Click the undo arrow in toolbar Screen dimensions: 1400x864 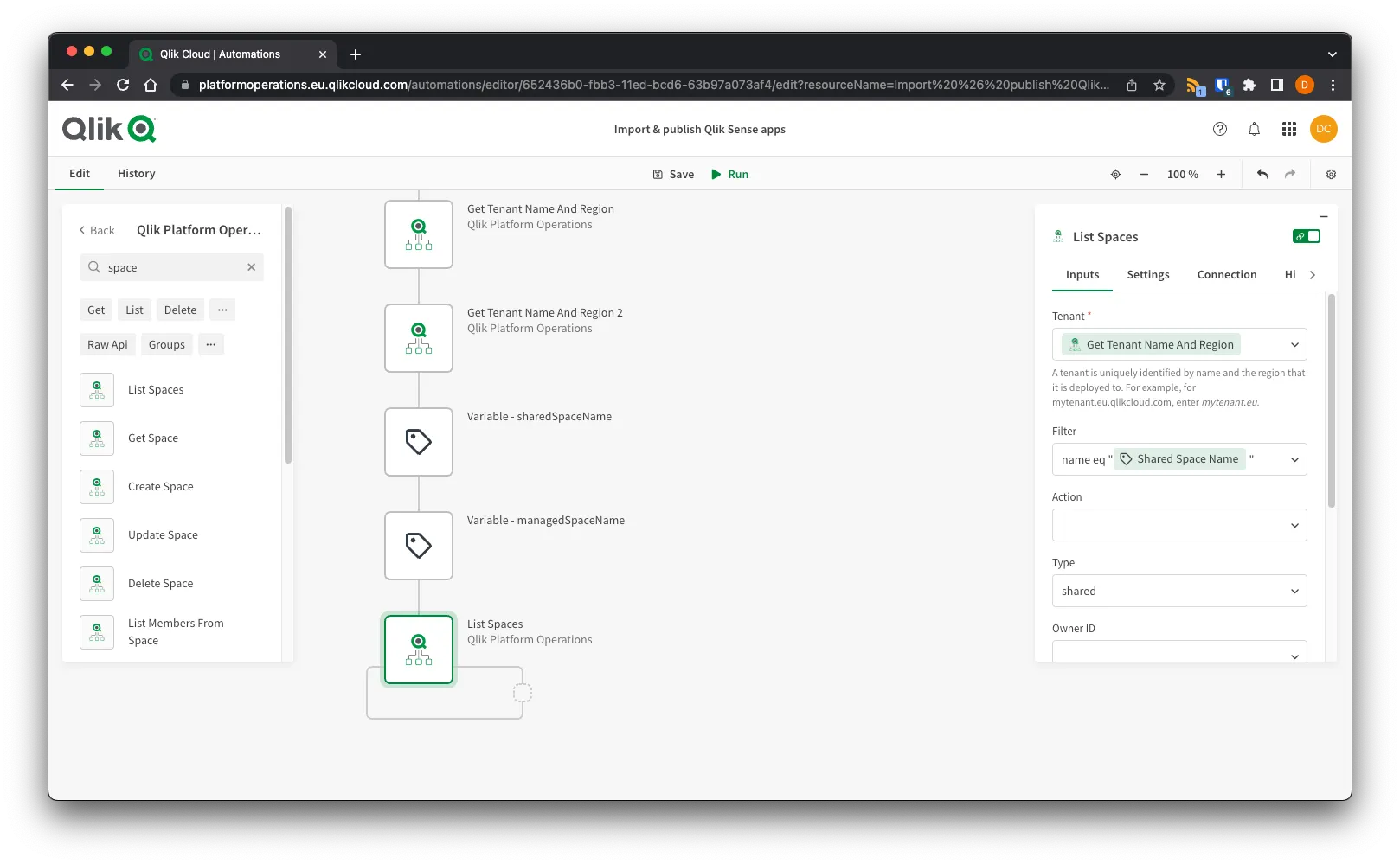[x=1262, y=174]
